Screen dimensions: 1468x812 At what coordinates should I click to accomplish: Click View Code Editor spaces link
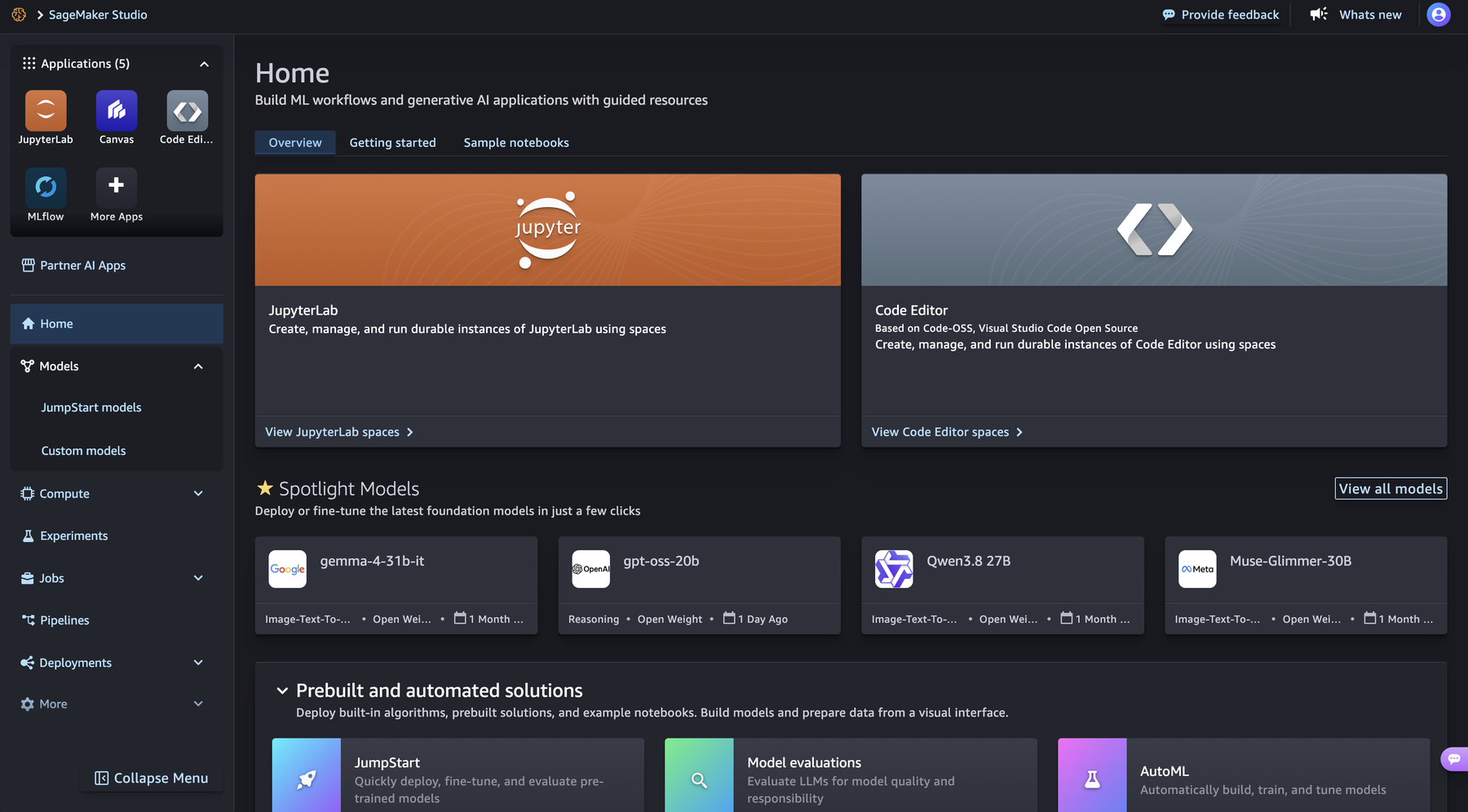(x=947, y=432)
